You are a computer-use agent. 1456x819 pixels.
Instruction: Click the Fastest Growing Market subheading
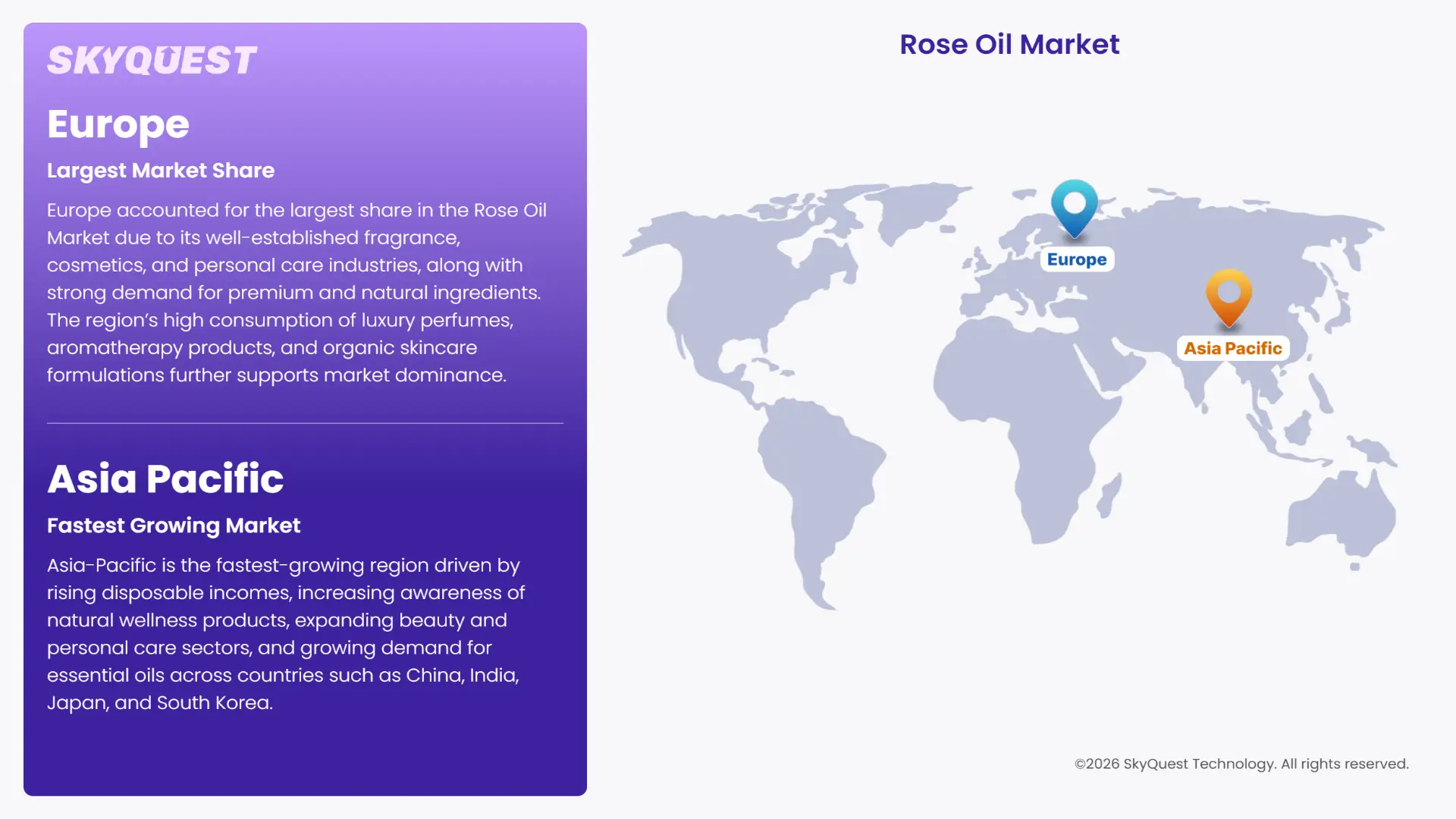[x=174, y=526]
